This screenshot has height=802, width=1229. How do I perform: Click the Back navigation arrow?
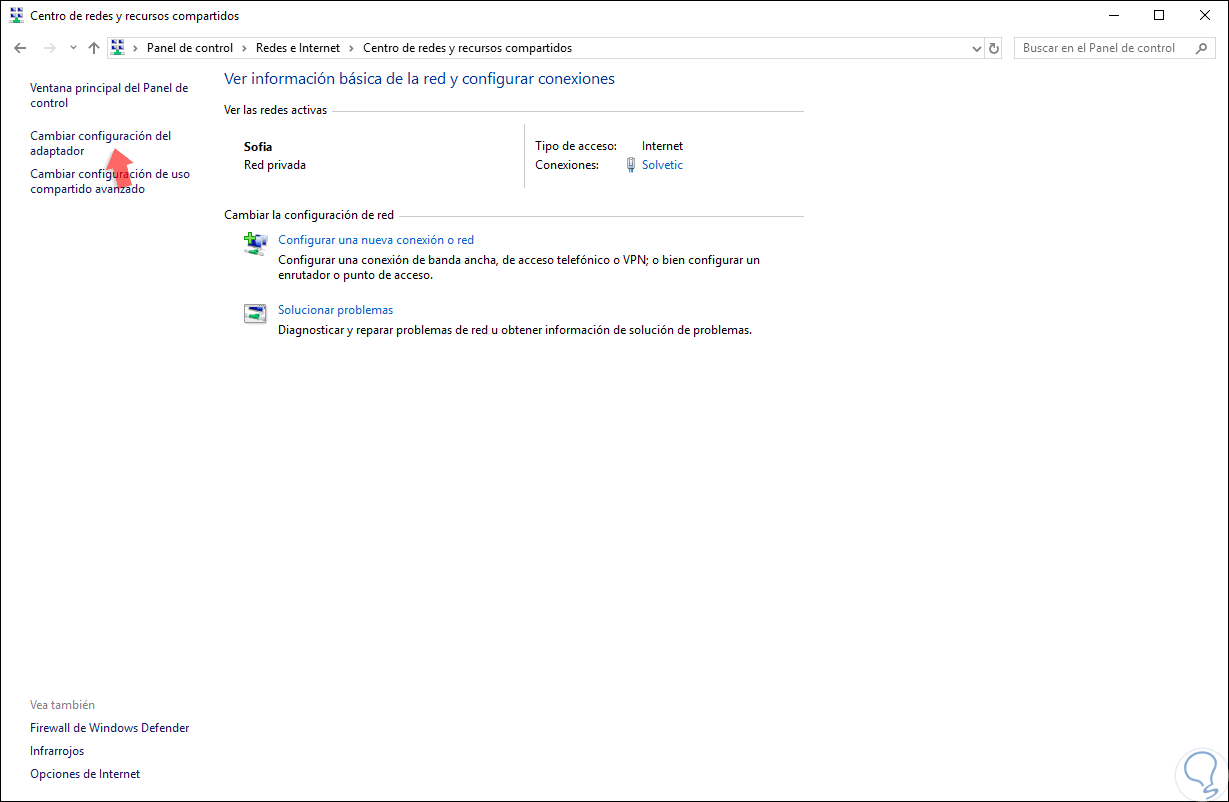[x=20, y=48]
